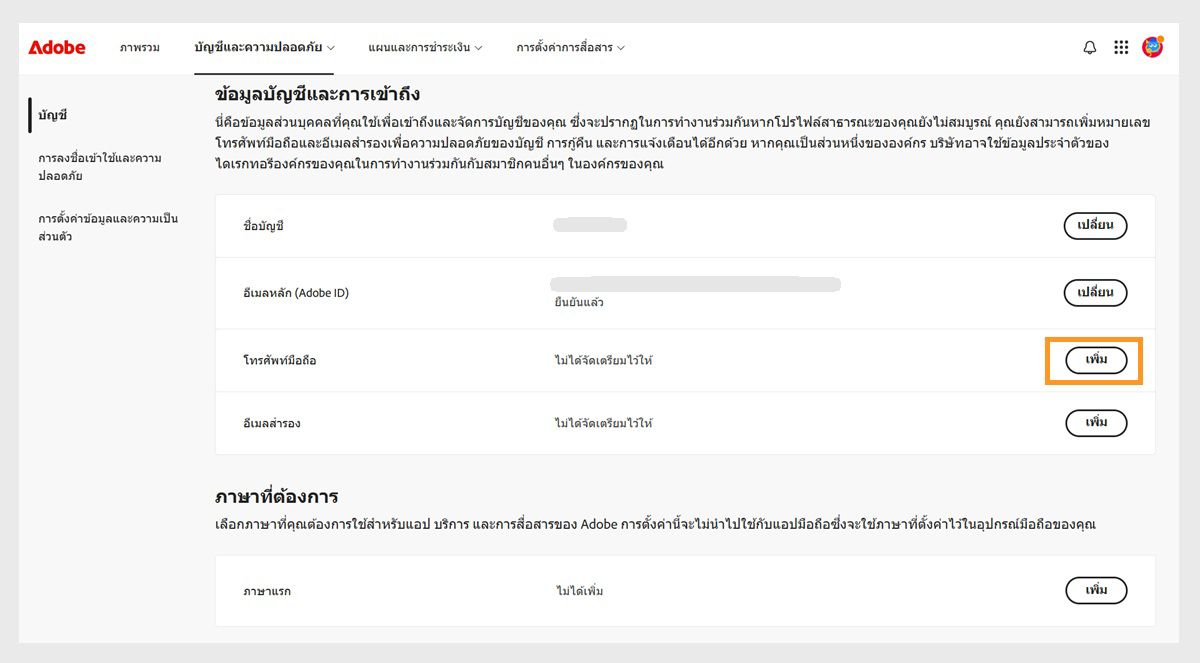Expand the บัญชีและความปลอดภัย dropdown menu
1200x663 pixels.
pyautogui.click(x=262, y=46)
